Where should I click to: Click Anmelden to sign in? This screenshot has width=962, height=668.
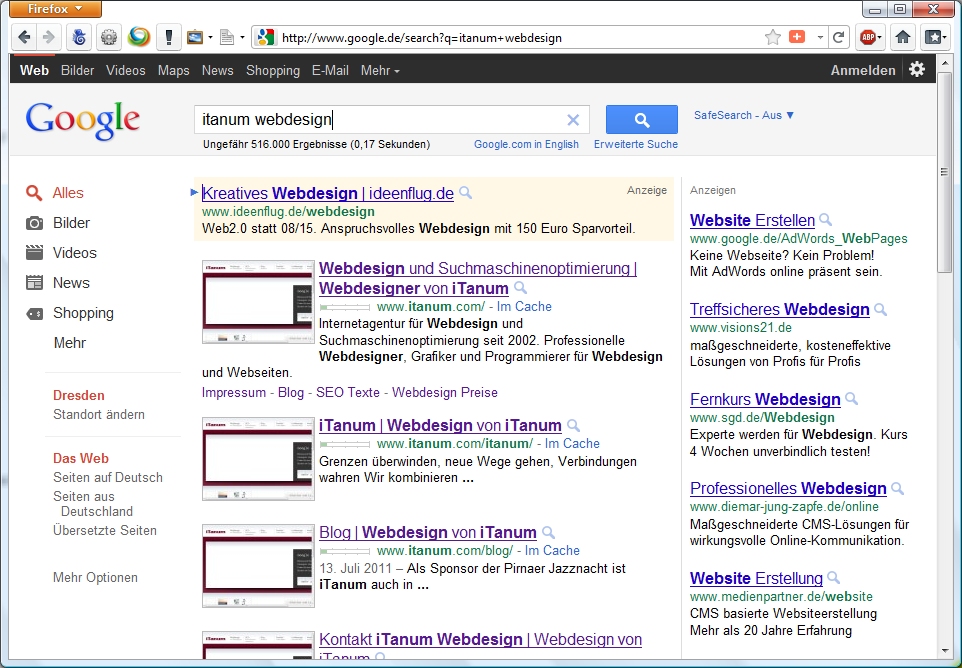(x=863, y=71)
